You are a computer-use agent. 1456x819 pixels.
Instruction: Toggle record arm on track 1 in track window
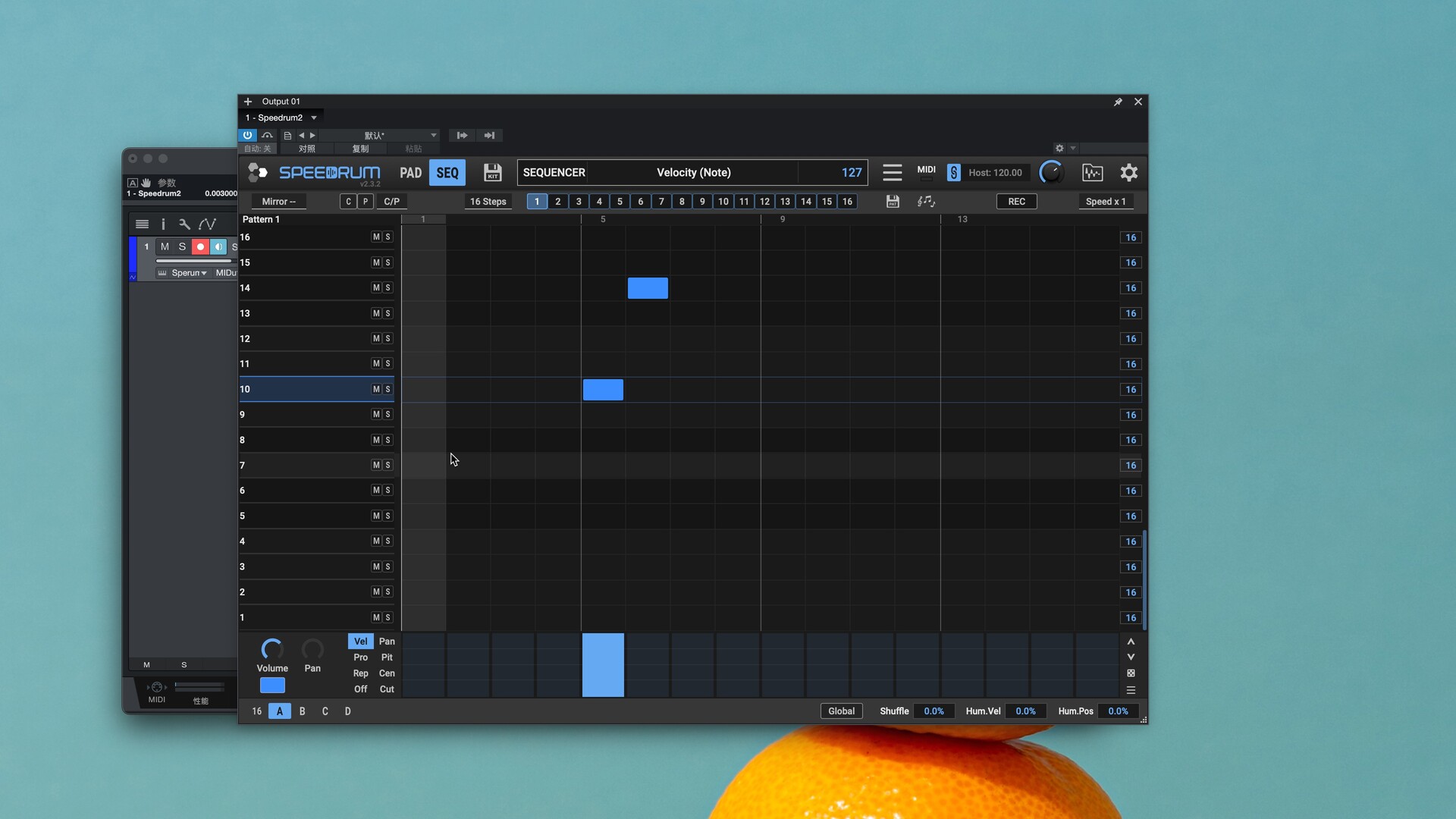(200, 247)
